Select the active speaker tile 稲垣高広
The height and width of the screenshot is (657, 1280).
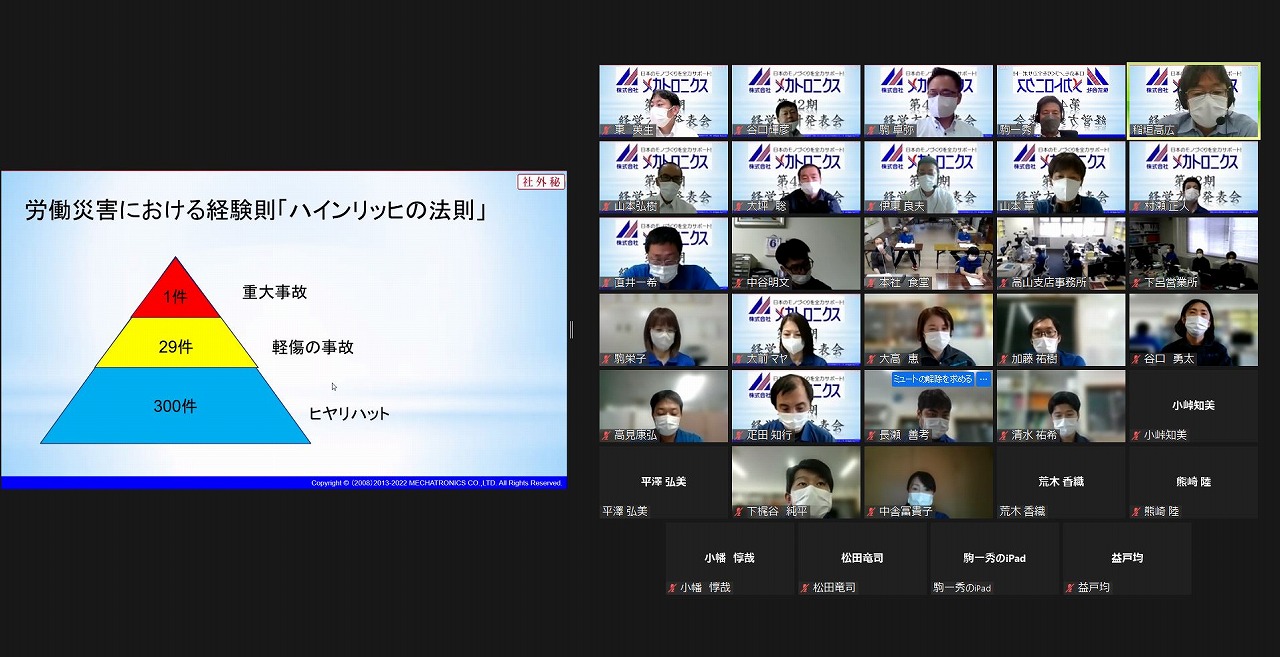(x=1193, y=101)
